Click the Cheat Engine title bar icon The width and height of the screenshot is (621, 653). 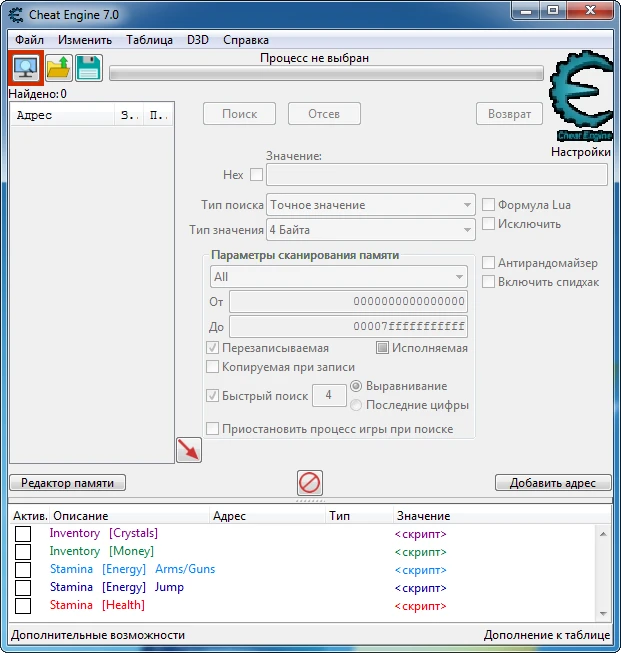(x=16, y=15)
